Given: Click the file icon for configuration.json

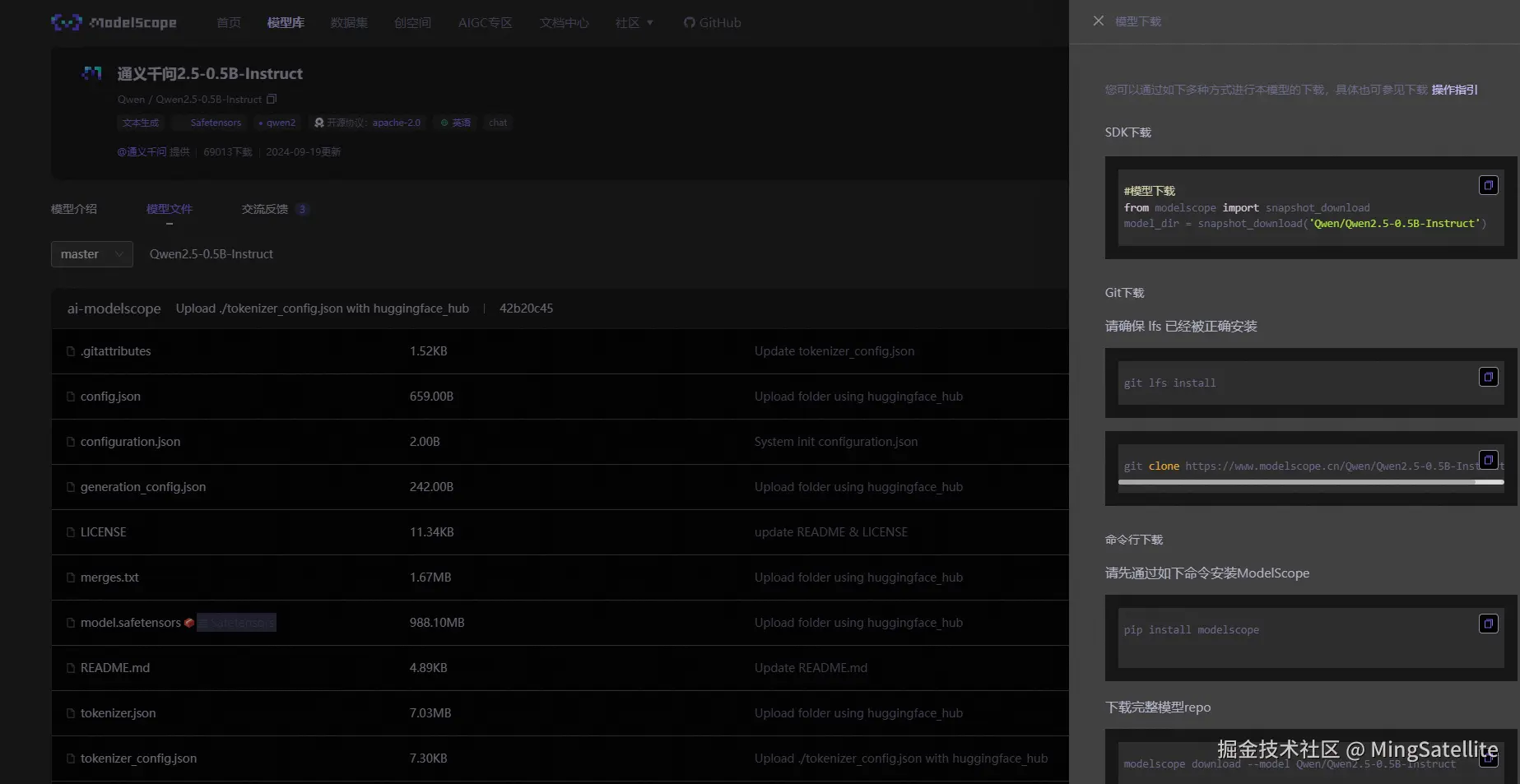Looking at the screenshot, I should coord(71,442).
